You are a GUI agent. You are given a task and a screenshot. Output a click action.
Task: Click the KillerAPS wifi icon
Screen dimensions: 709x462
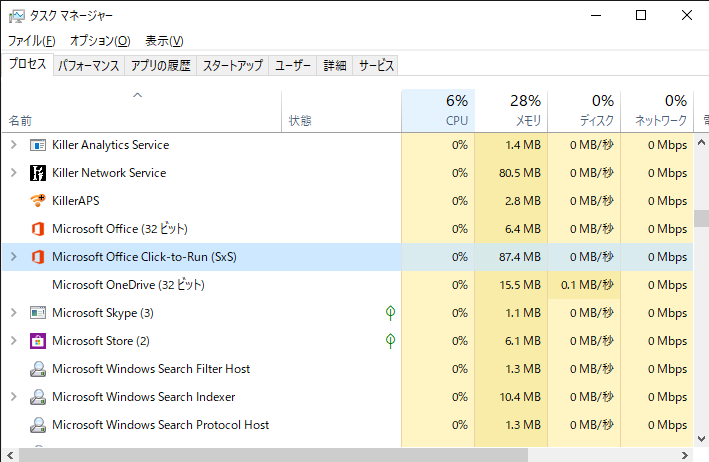(38, 200)
